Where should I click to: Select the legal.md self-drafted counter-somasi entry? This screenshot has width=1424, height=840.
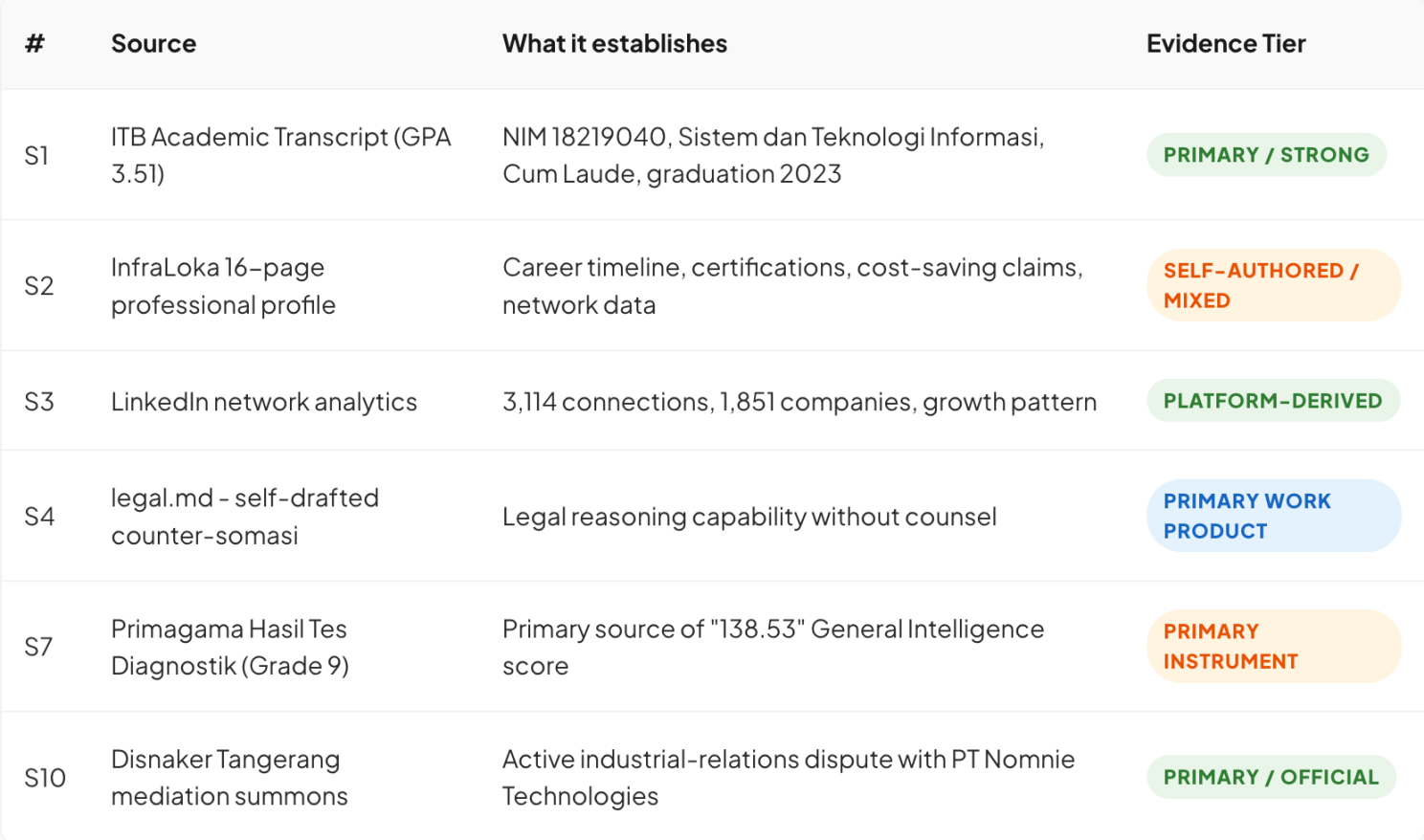(245, 517)
